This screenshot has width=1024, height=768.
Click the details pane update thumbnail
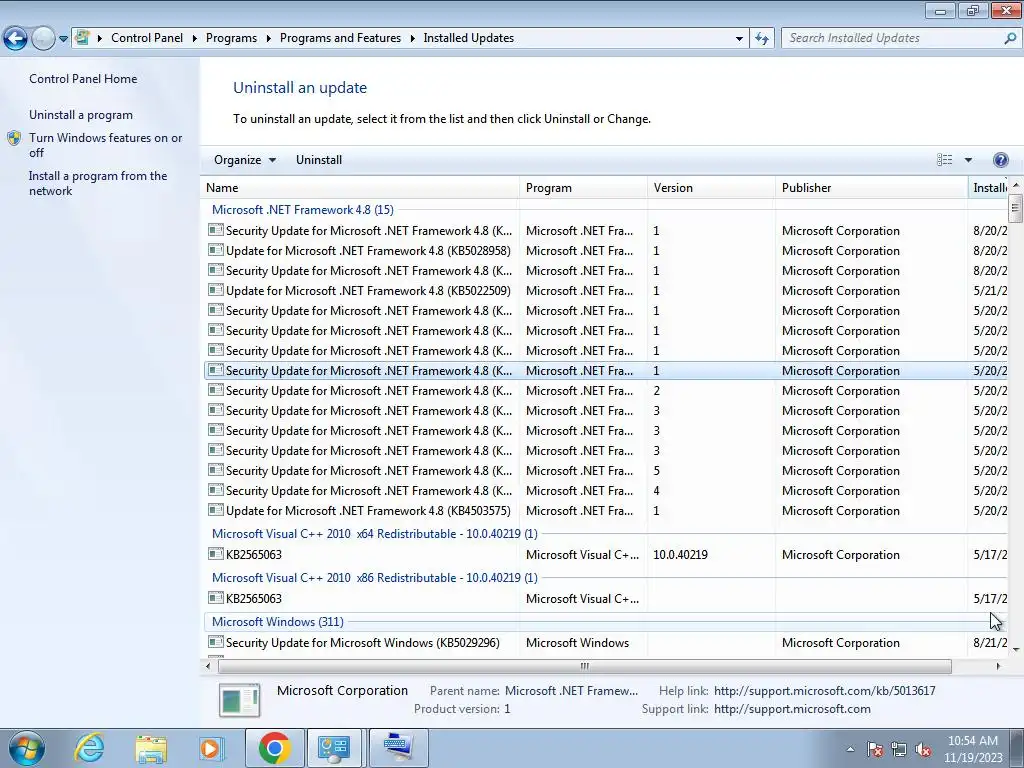[x=240, y=699]
